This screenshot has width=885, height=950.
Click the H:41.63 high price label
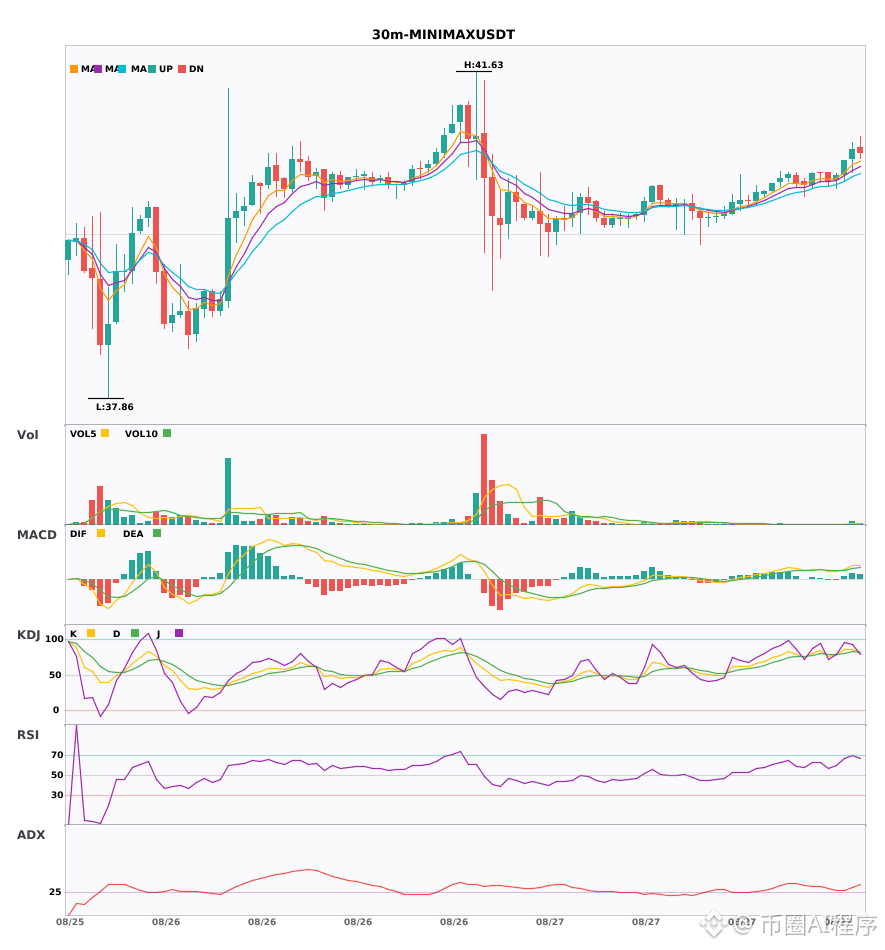[483, 65]
